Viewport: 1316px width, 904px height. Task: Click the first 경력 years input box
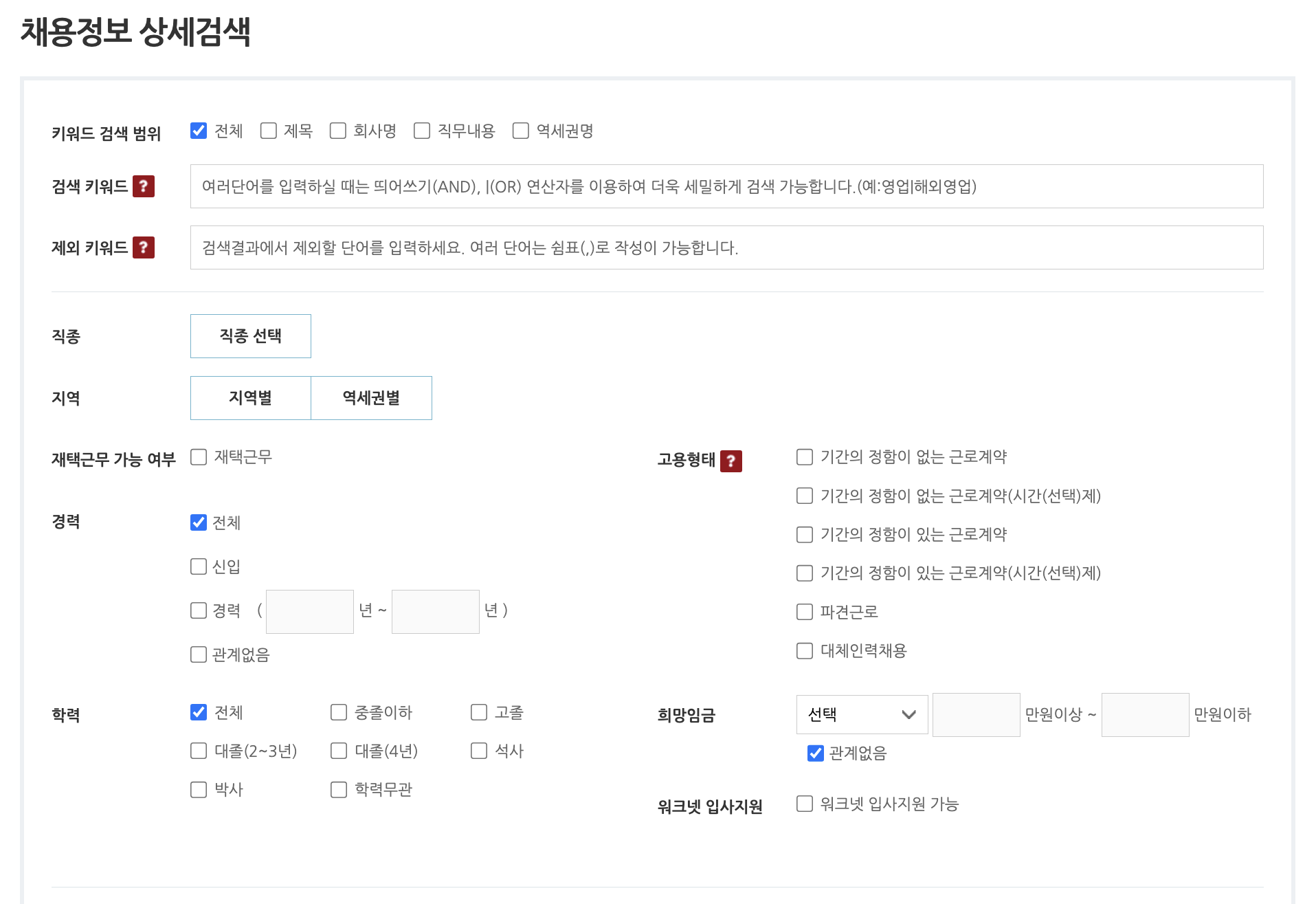click(x=309, y=611)
